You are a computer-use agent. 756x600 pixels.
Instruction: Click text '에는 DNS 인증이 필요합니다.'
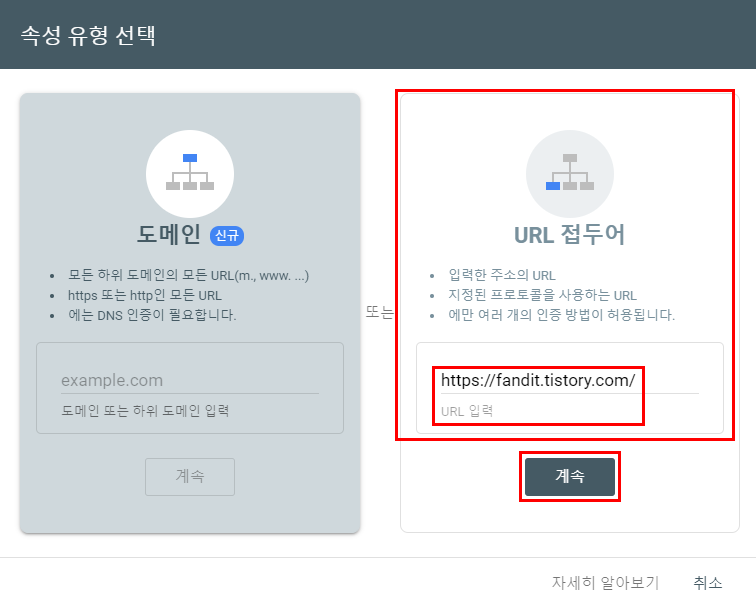click(152, 315)
